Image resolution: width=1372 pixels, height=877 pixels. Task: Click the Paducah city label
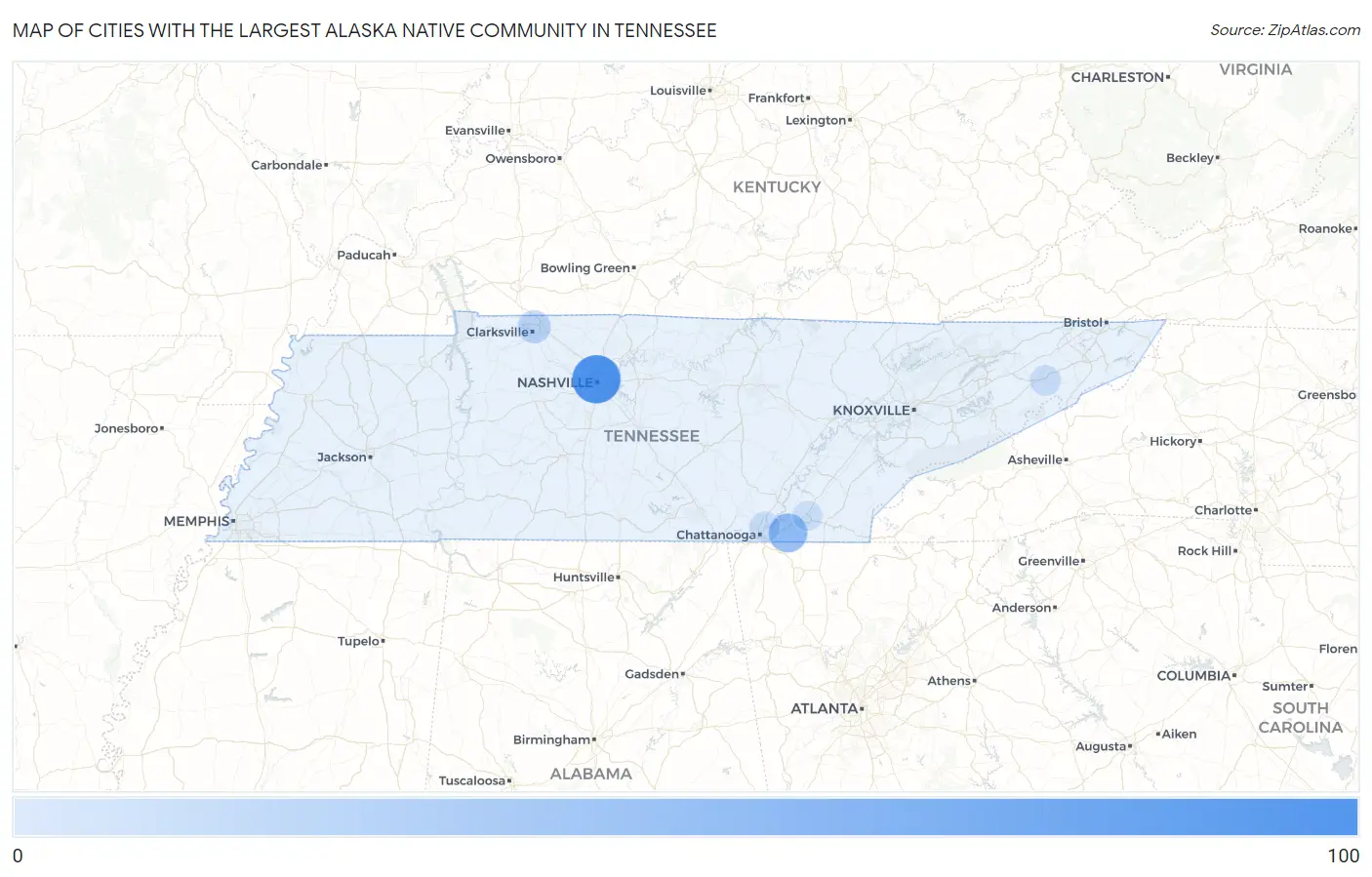364,256
